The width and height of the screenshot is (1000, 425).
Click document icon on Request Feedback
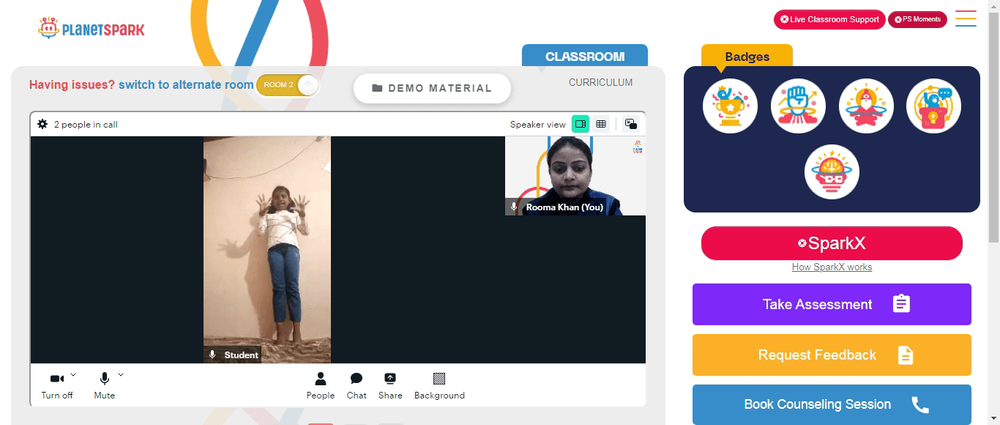tap(905, 355)
